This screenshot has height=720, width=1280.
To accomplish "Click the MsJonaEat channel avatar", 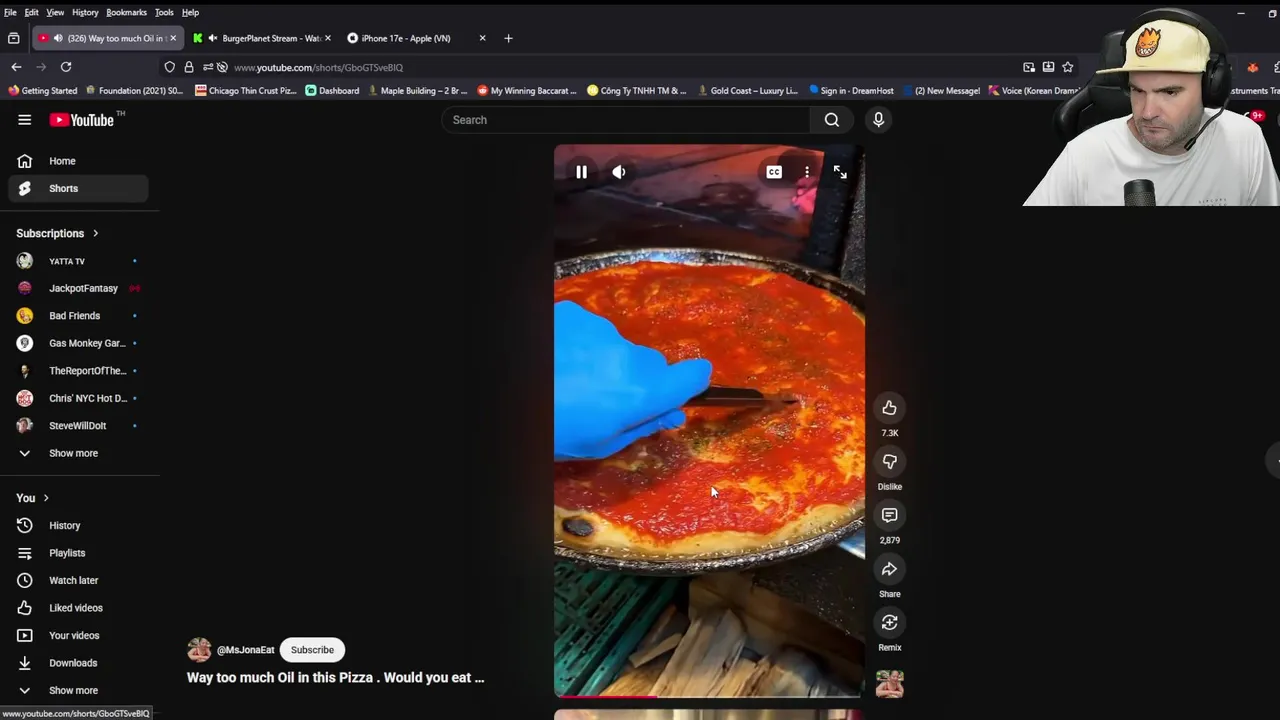I will click(199, 650).
